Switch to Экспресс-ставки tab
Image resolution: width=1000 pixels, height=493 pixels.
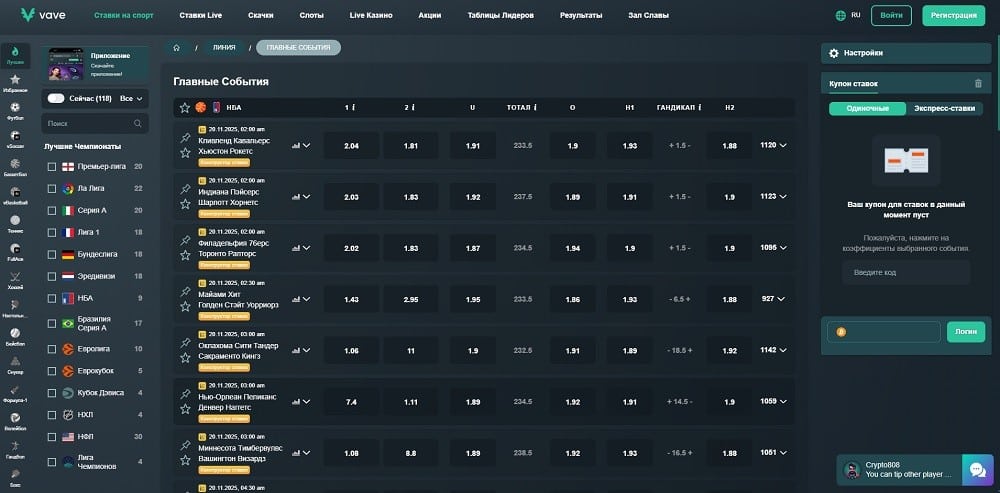[945, 108]
